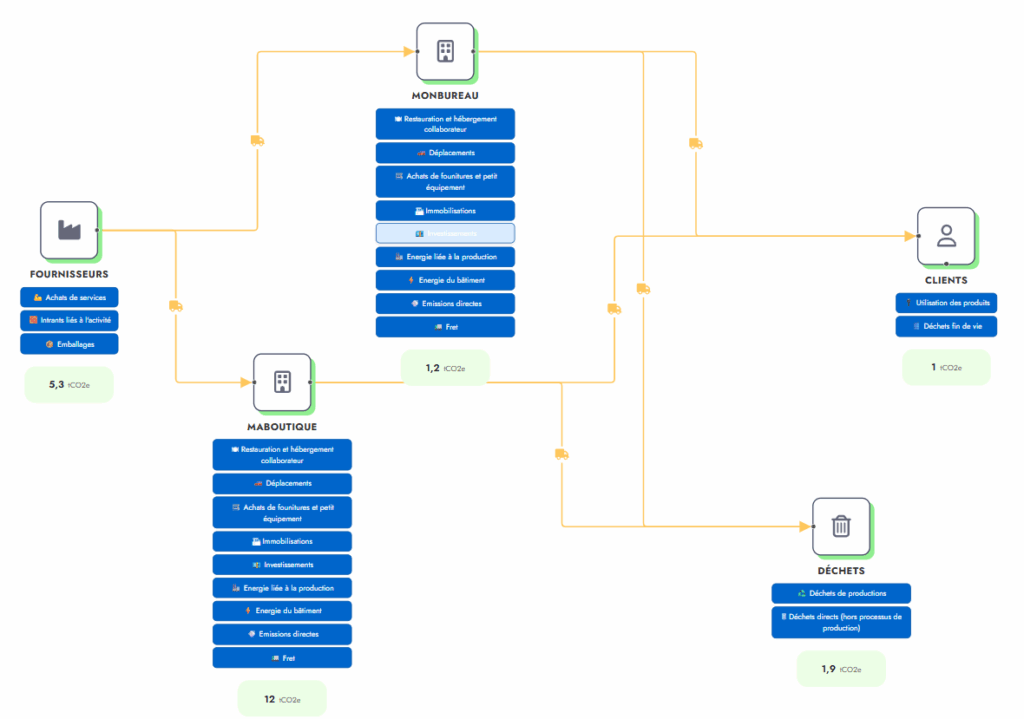Click the 5,3 tCO2e emissions badge
Viewport: 1024px width, 719px height.
click(69, 384)
